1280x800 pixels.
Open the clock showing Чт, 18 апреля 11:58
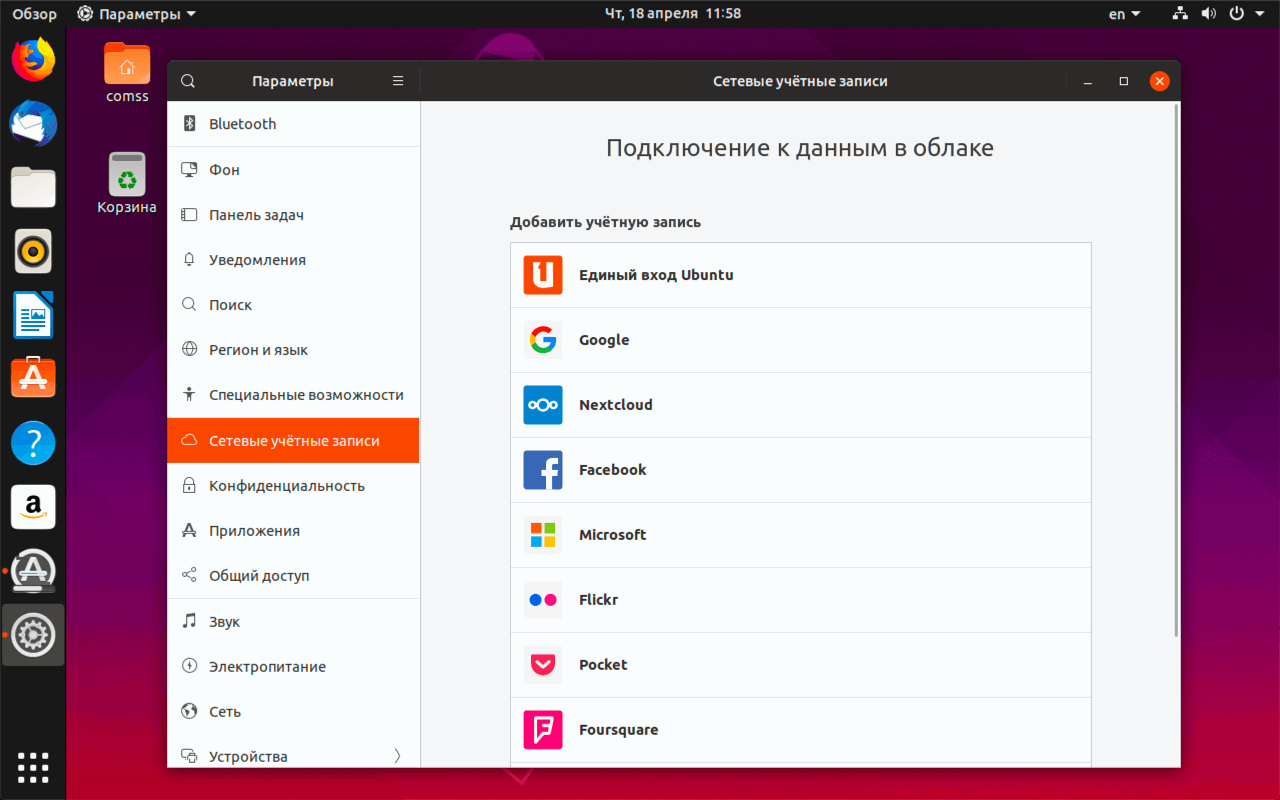tap(672, 14)
